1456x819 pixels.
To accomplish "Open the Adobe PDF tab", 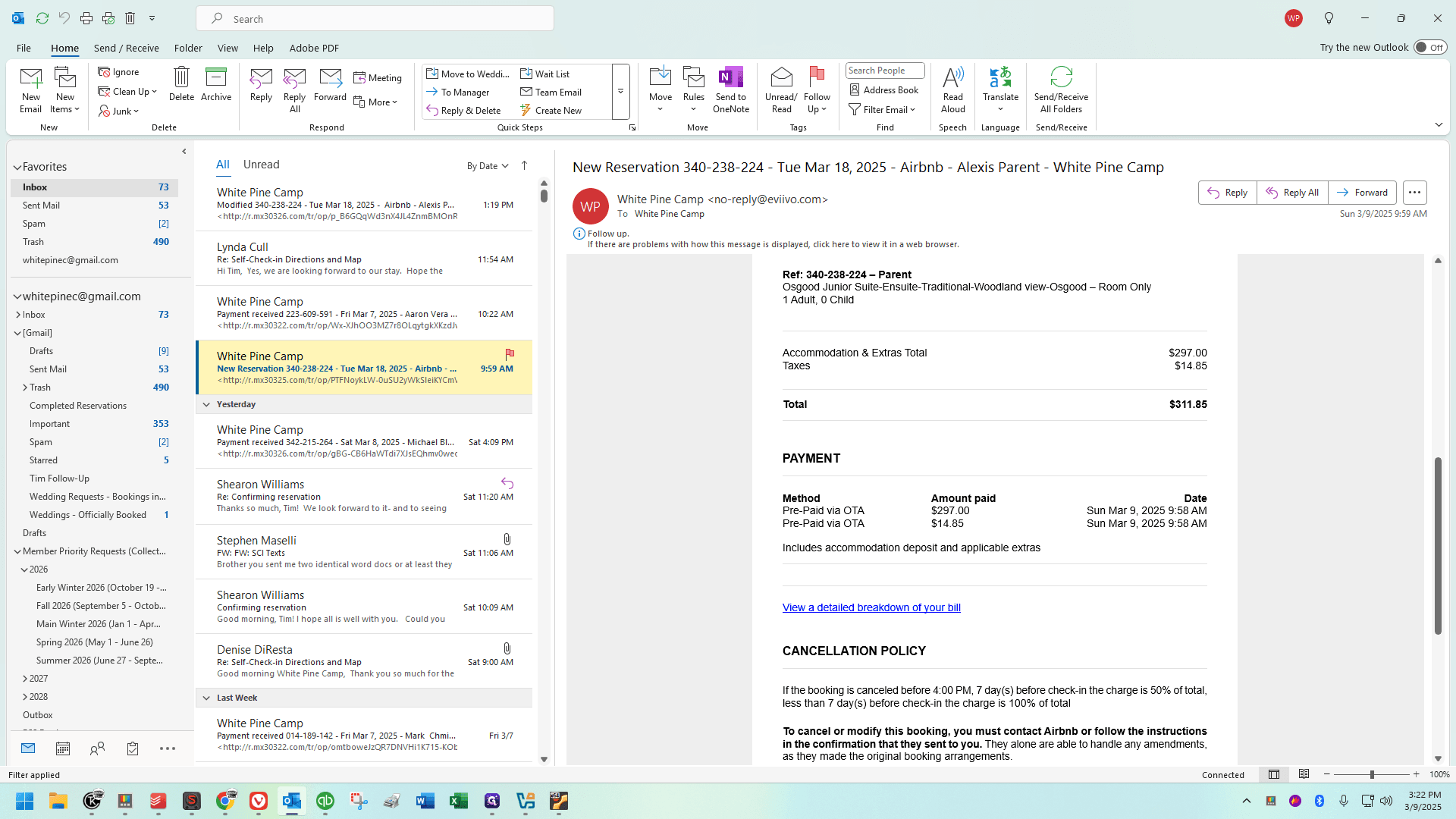I will coord(314,48).
